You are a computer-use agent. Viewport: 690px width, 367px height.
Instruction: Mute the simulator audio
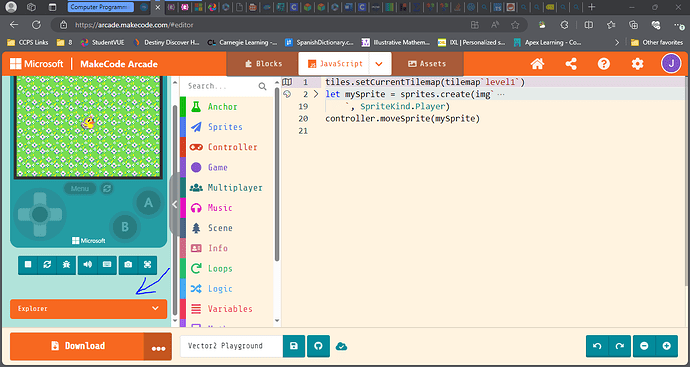pos(88,265)
